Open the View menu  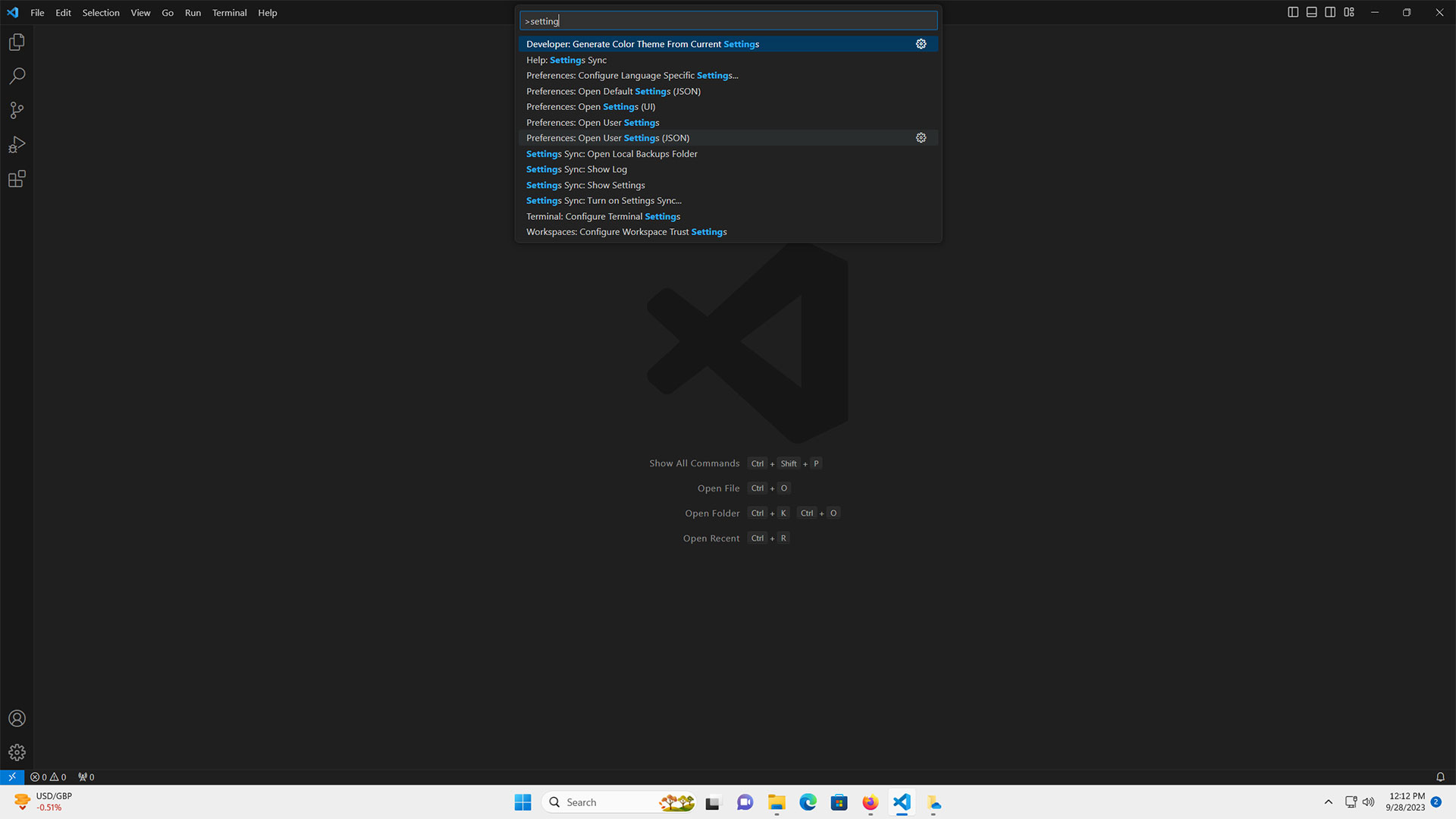140,12
